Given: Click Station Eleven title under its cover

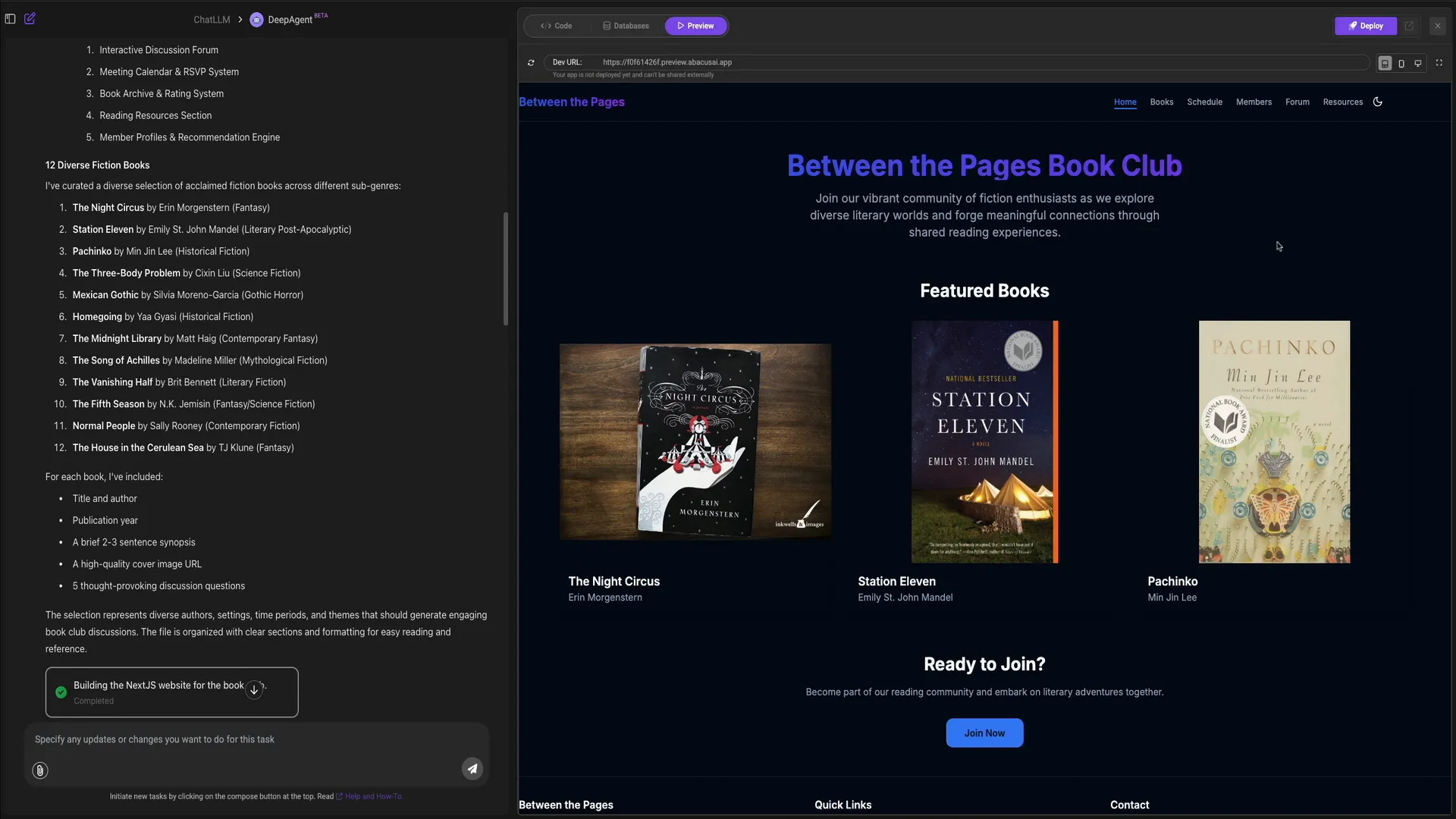Looking at the screenshot, I should coord(896,582).
